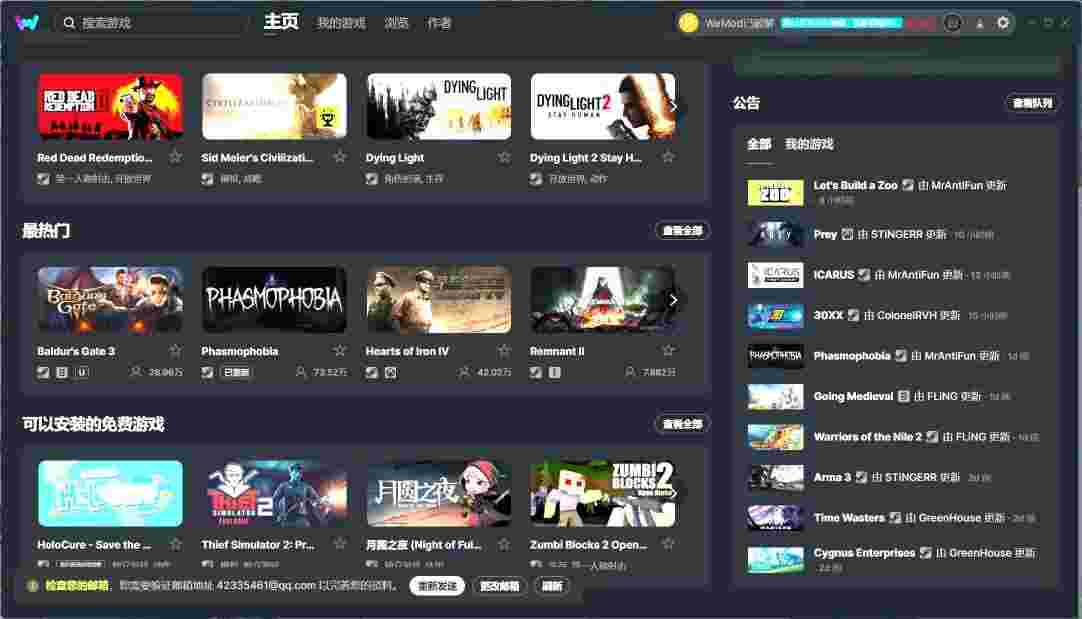Screen dimensions: 1082x619
Task: Click the 查看队列 button beside 公告
Action: [1032, 104]
